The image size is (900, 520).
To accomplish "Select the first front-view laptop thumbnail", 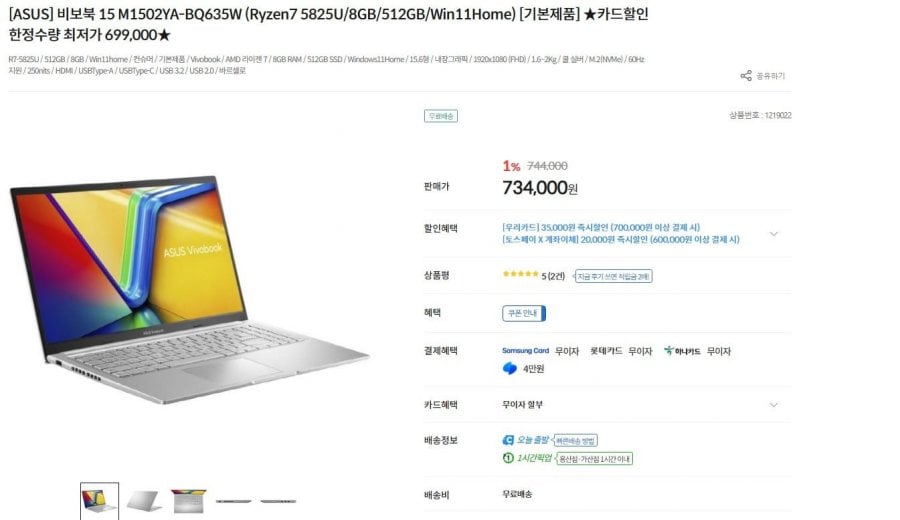I will pos(99,501).
